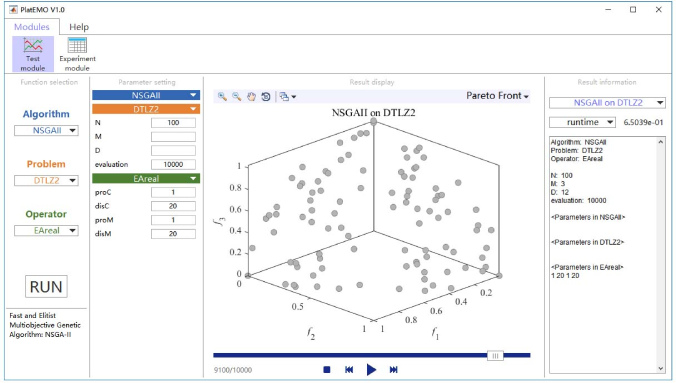Click the runtime value 6.5039e-01
Image resolution: width=676 pixels, height=383 pixels.
pos(643,122)
